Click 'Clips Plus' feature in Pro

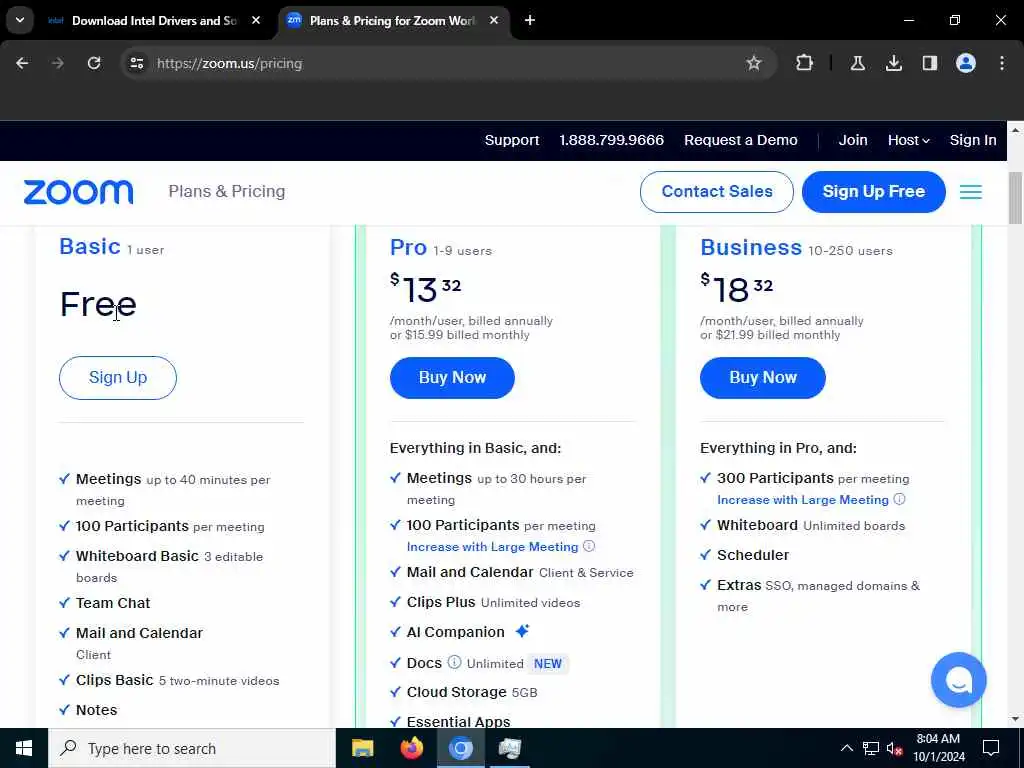pyautogui.click(x=441, y=602)
